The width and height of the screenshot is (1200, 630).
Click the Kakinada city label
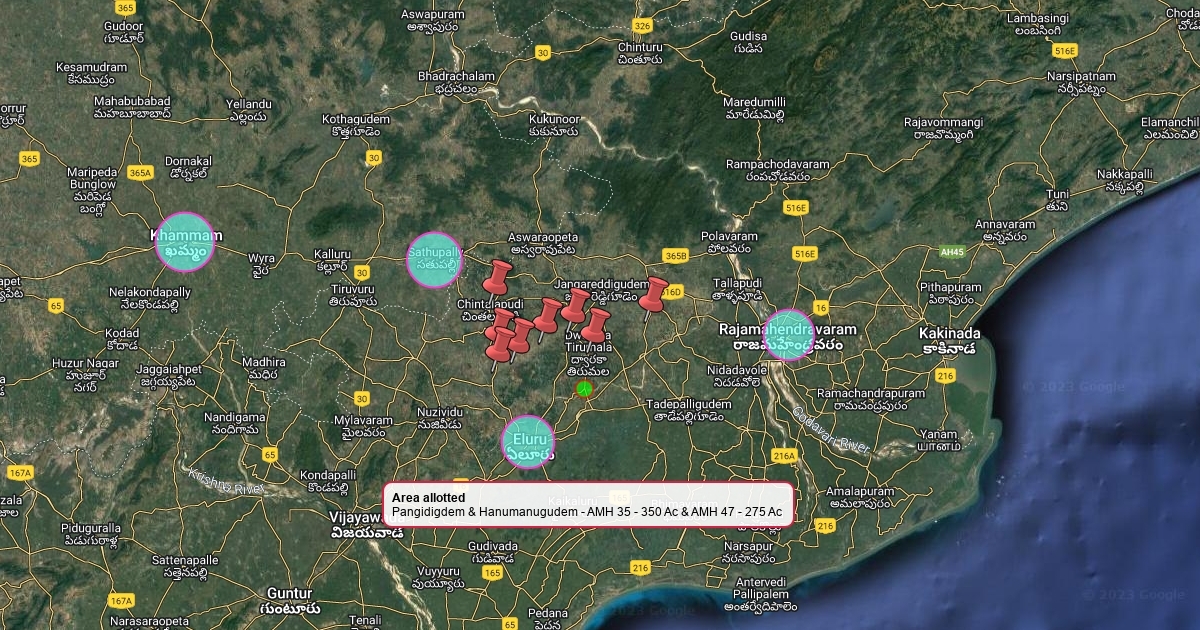(x=950, y=333)
